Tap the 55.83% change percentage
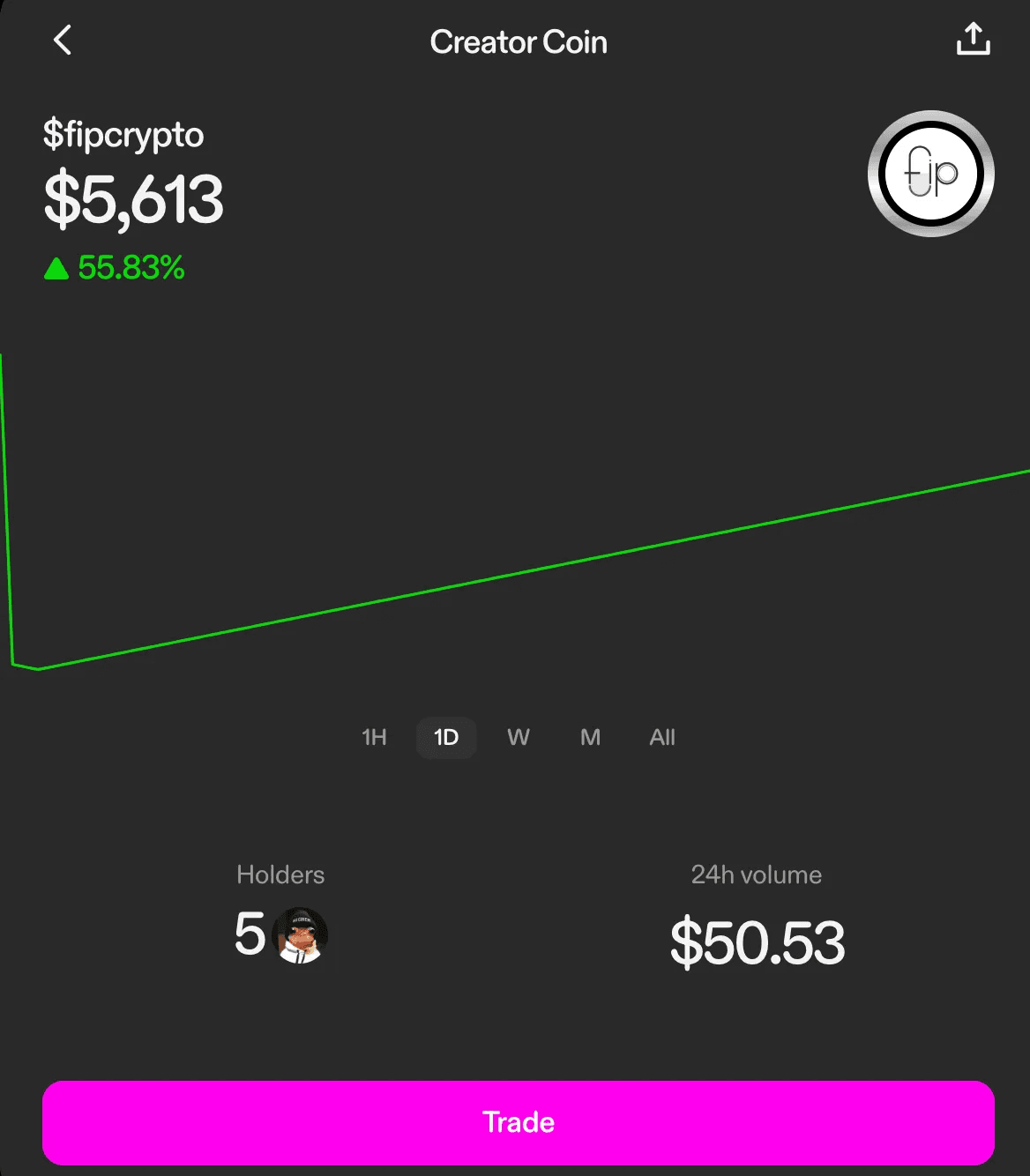 coord(131,268)
